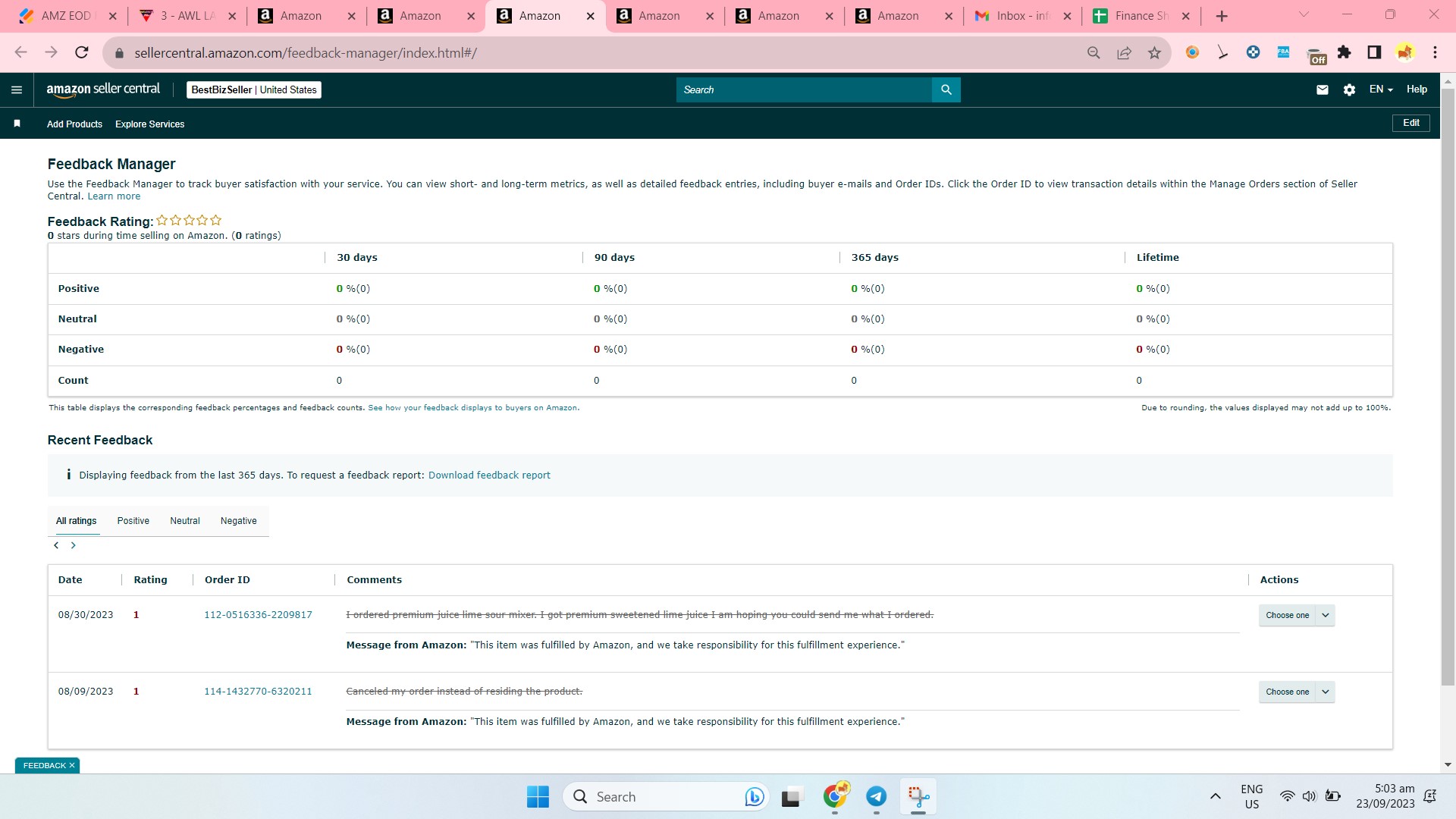
Task: Open the Snipping Tool taskbar icon
Action: pos(918,796)
